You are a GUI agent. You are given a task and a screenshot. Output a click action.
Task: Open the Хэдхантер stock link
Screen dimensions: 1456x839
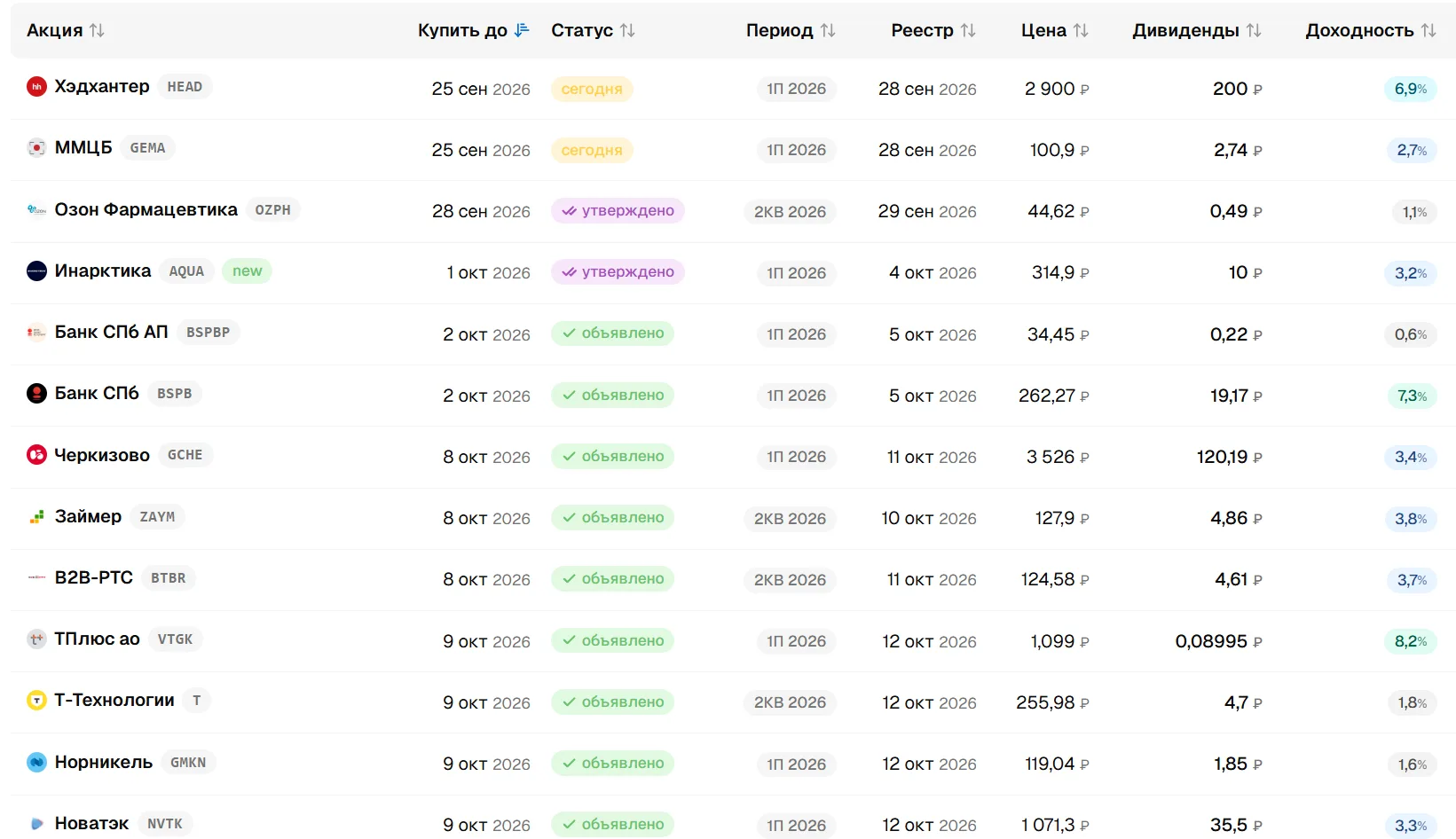102,87
